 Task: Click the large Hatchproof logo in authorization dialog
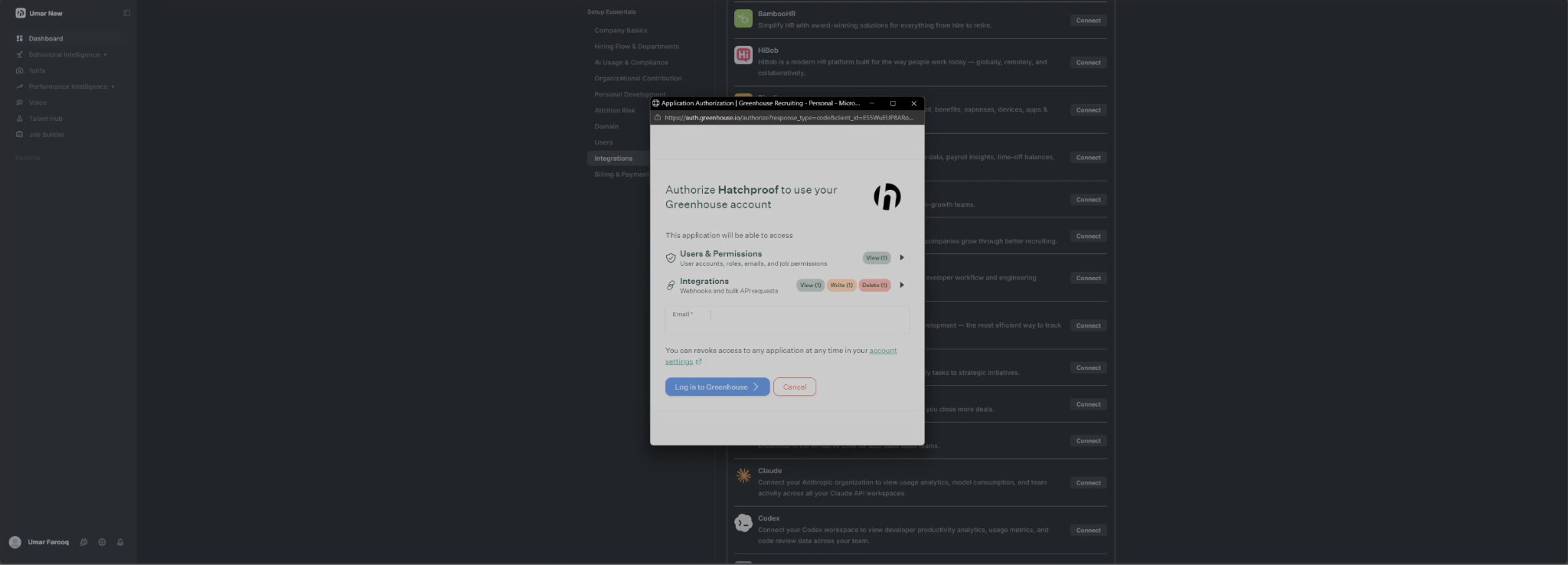point(887,197)
